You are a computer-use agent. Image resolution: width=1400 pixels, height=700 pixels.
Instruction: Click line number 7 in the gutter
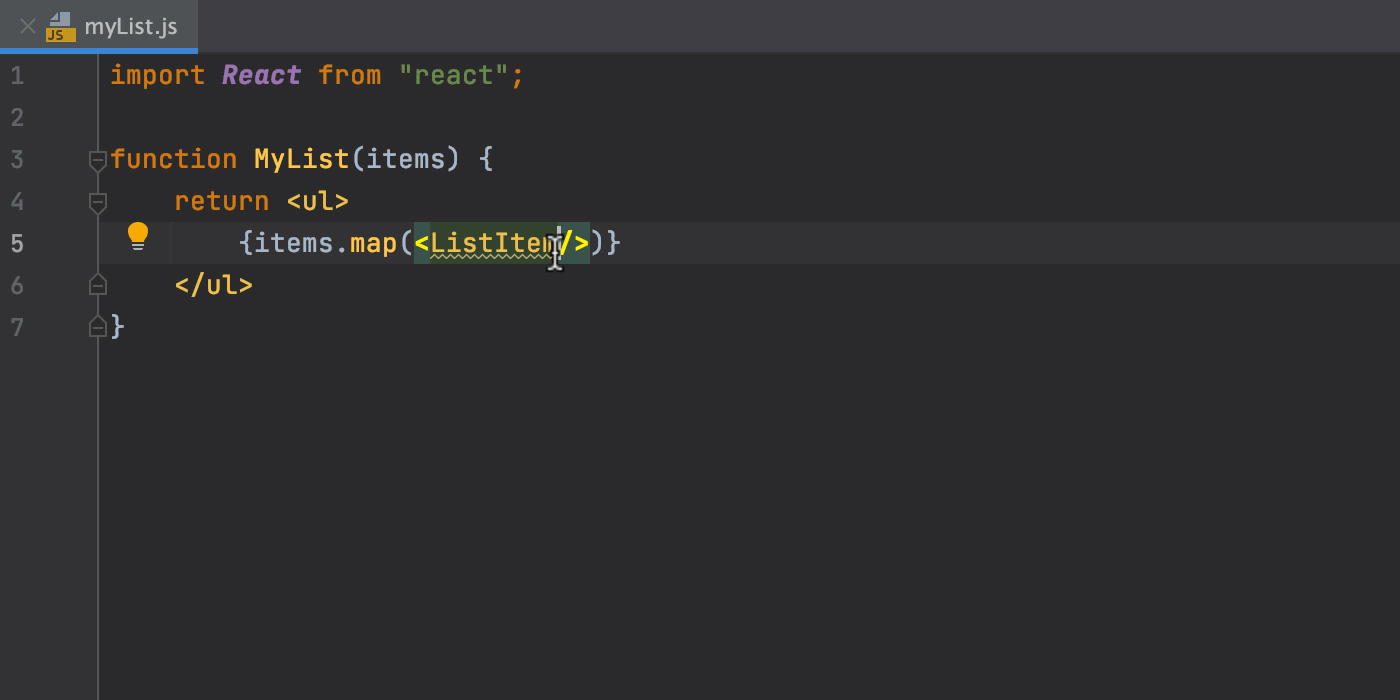pos(16,328)
